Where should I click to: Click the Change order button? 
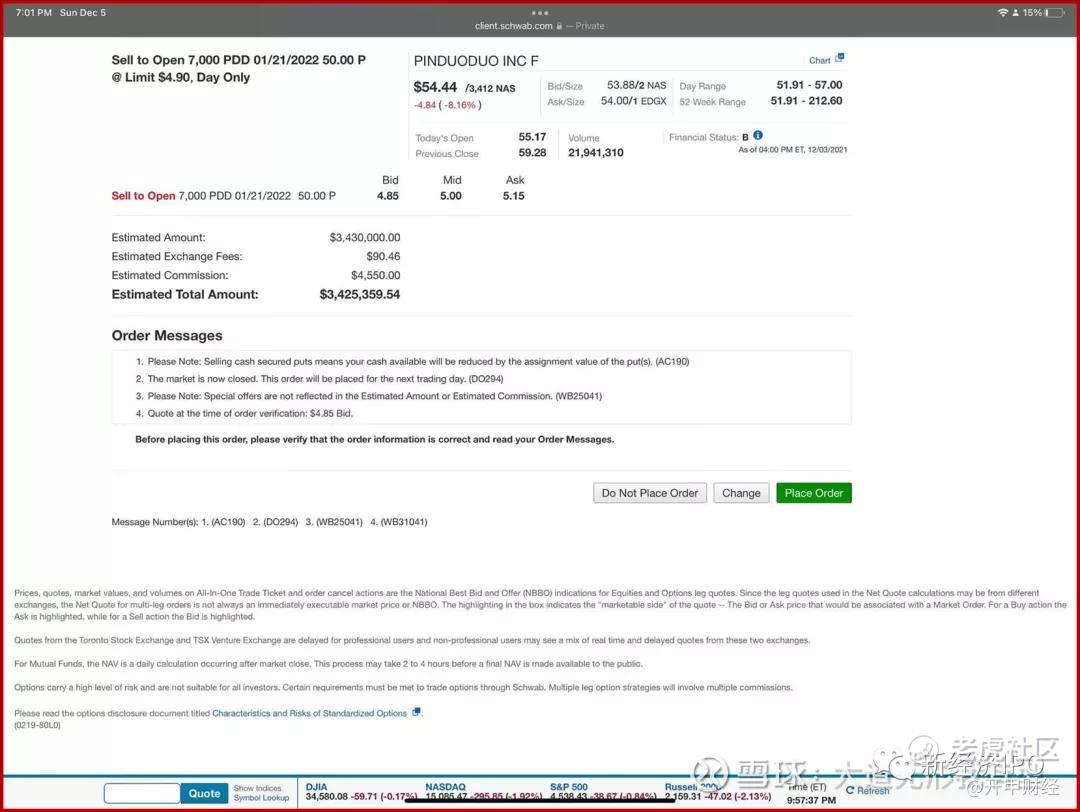pos(741,493)
